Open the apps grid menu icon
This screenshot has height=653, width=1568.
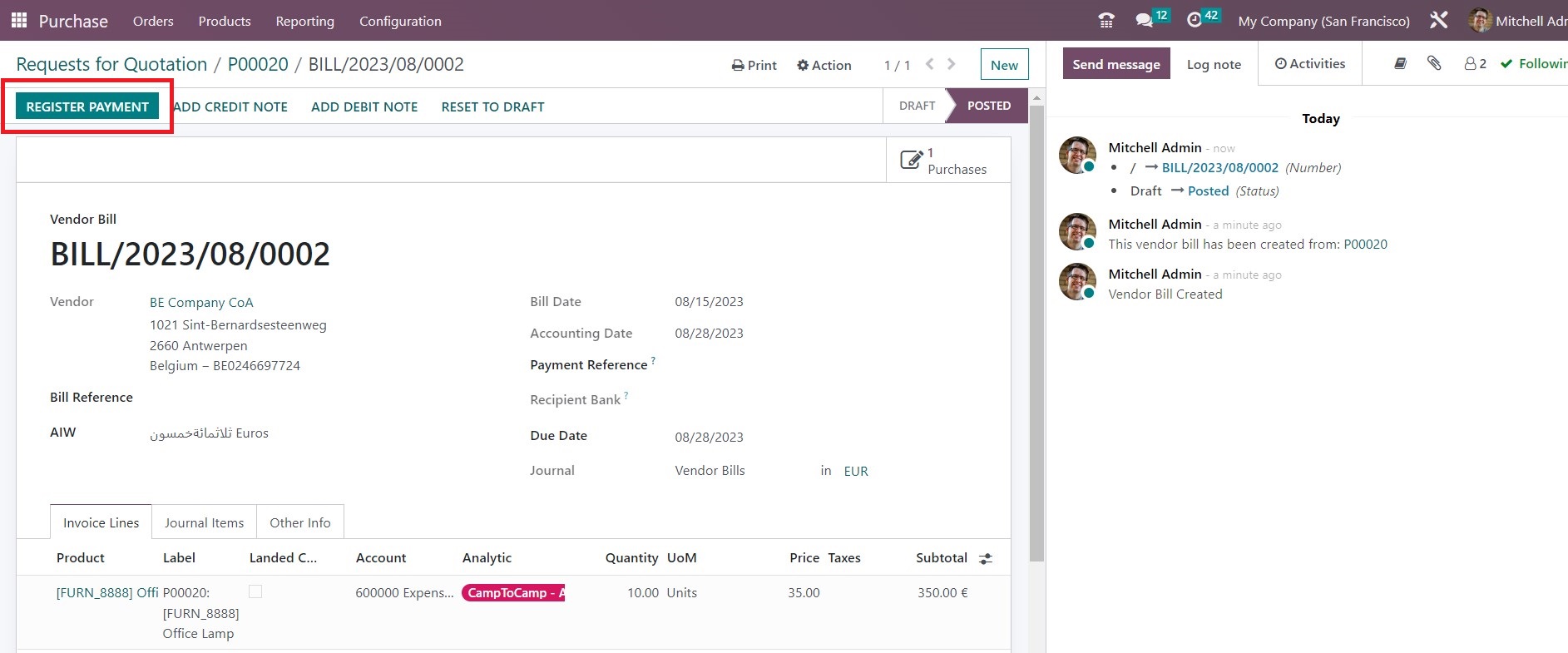pyautogui.click(x=18, y=20)
